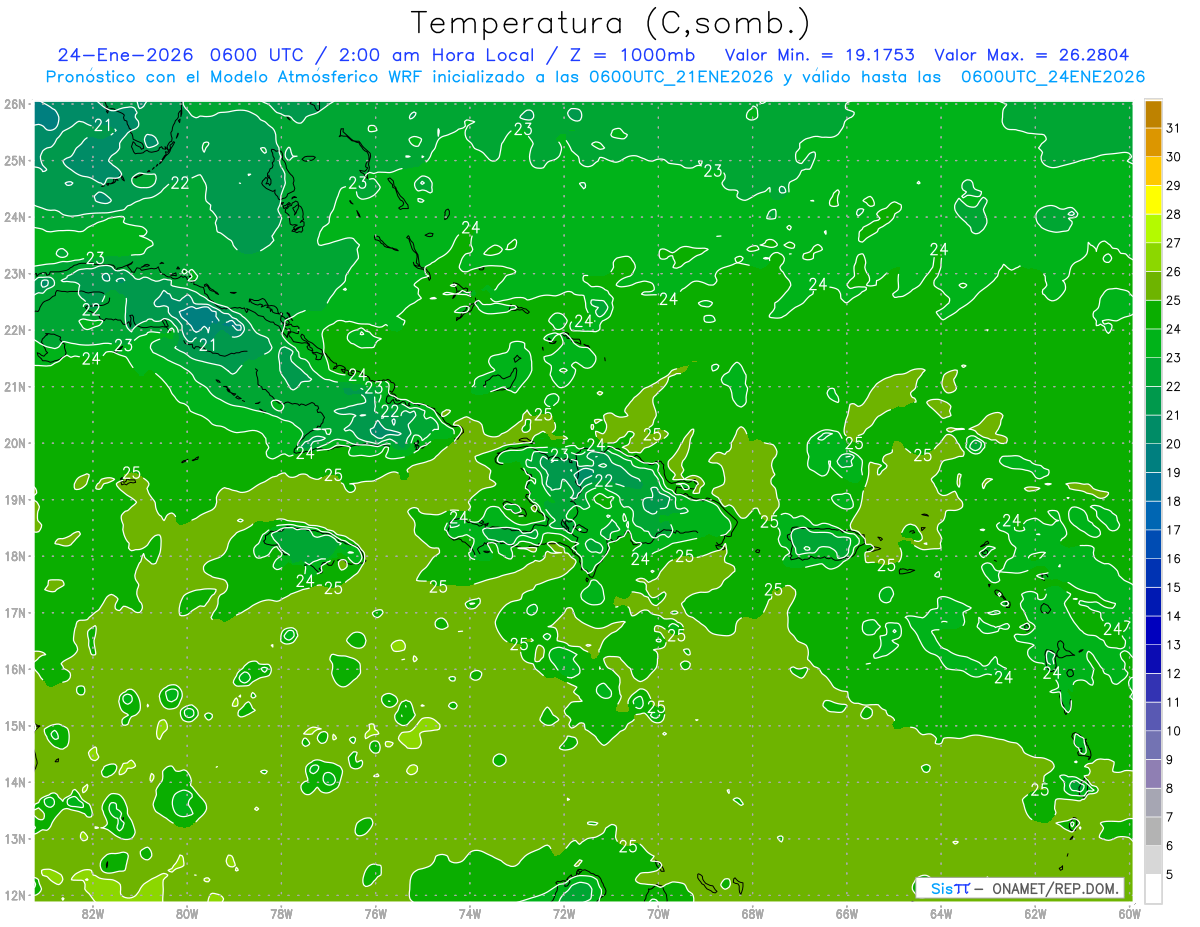Viewport: 1200px width, 927px height.
Task: Click the '13' colorbar label
Action: [1173, 645]
